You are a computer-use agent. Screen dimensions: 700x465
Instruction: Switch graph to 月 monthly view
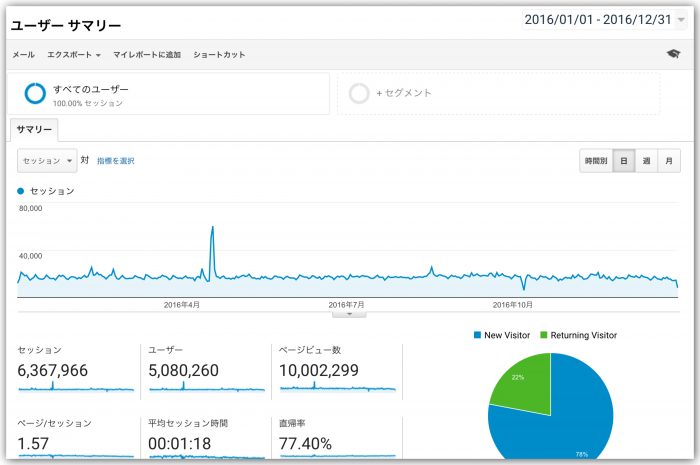tap(670, 160)
